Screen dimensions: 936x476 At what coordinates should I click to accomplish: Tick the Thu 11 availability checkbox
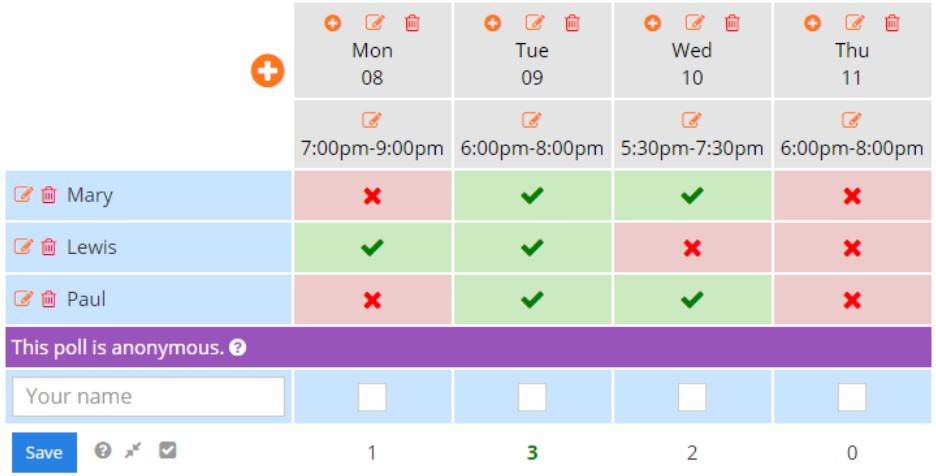pos(852,397)
